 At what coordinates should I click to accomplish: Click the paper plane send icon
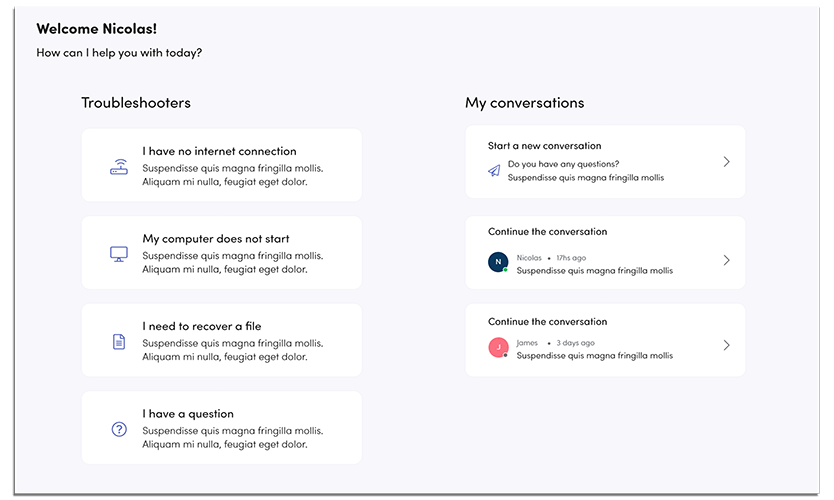[x=494, y=171]
